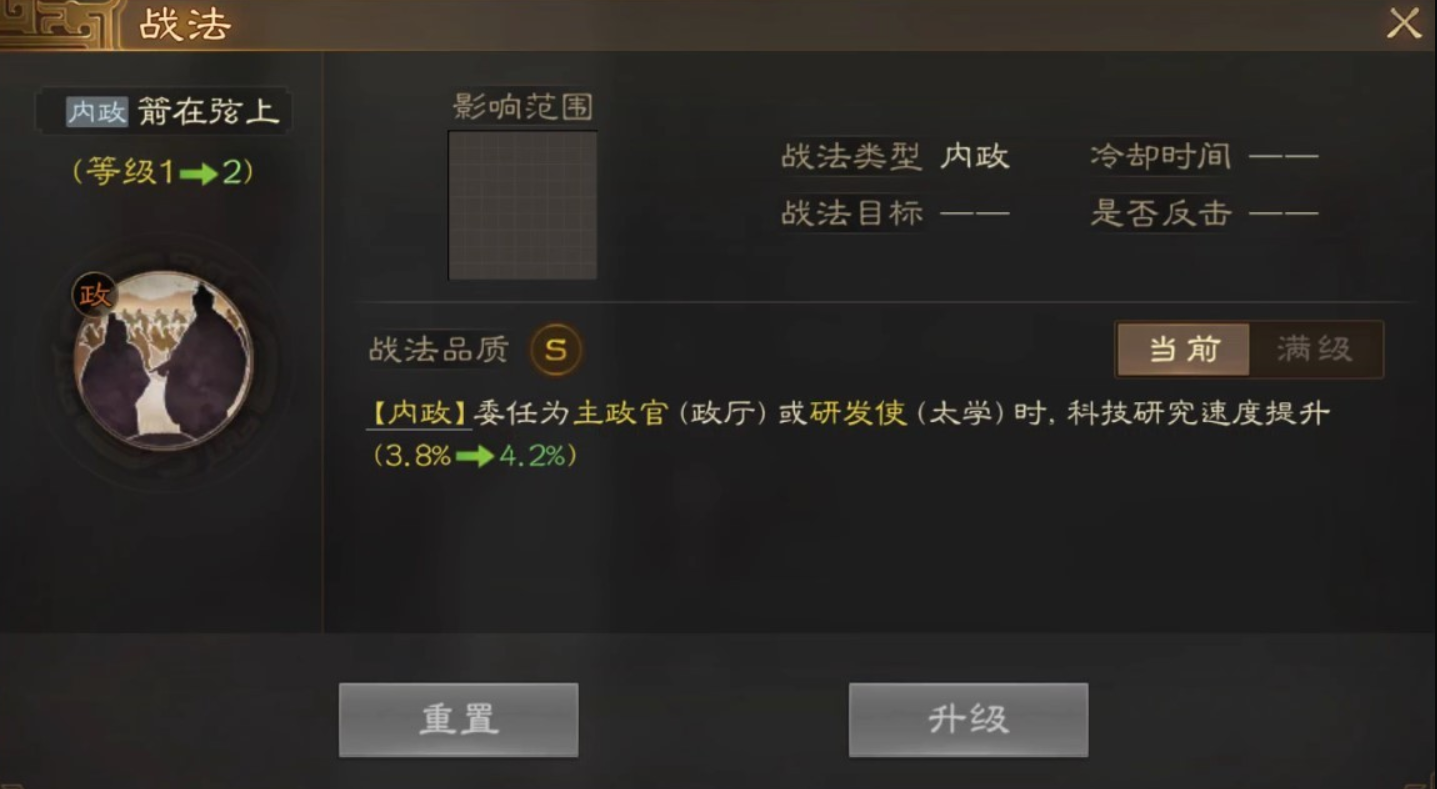
Task: Switch to the 当前 view
Action: pos(1184,349)
